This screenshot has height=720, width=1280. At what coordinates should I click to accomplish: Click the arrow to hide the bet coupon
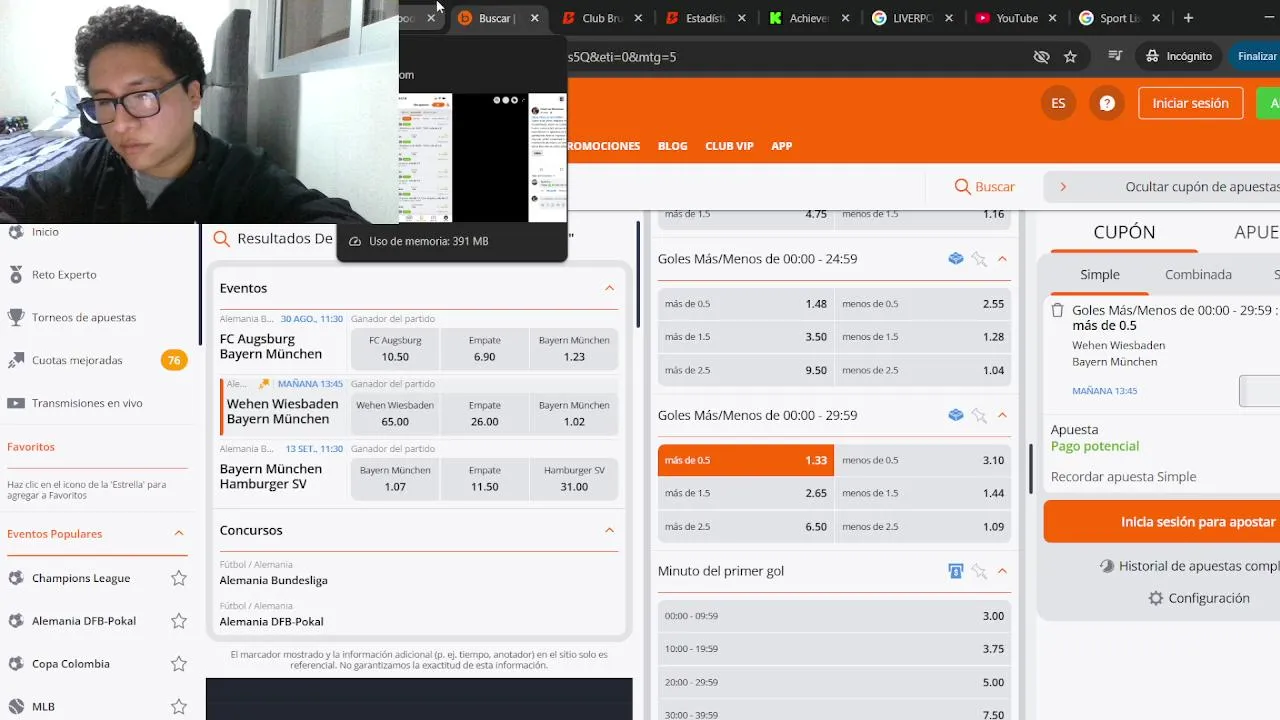pos(1063,187)
